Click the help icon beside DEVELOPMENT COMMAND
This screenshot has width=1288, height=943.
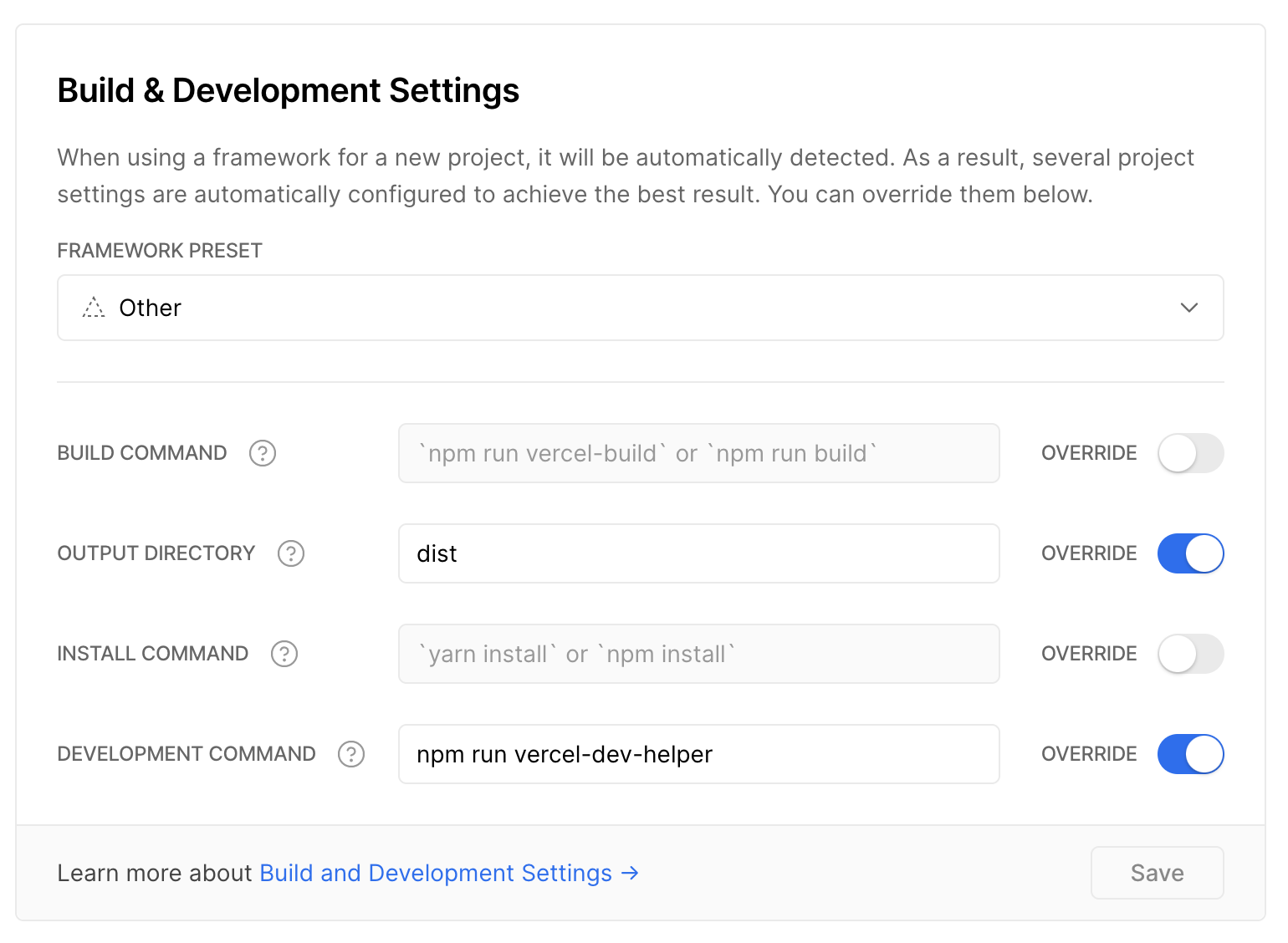[x=351, y=754]
